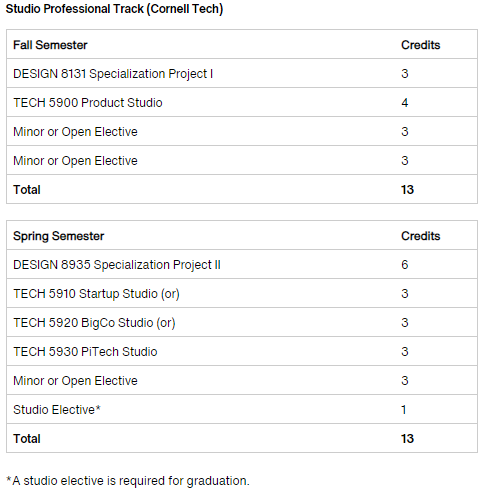Click DESIGN 8131 Specialization Project I
This screenshot has height=488, width=483.
pos(113,74)
